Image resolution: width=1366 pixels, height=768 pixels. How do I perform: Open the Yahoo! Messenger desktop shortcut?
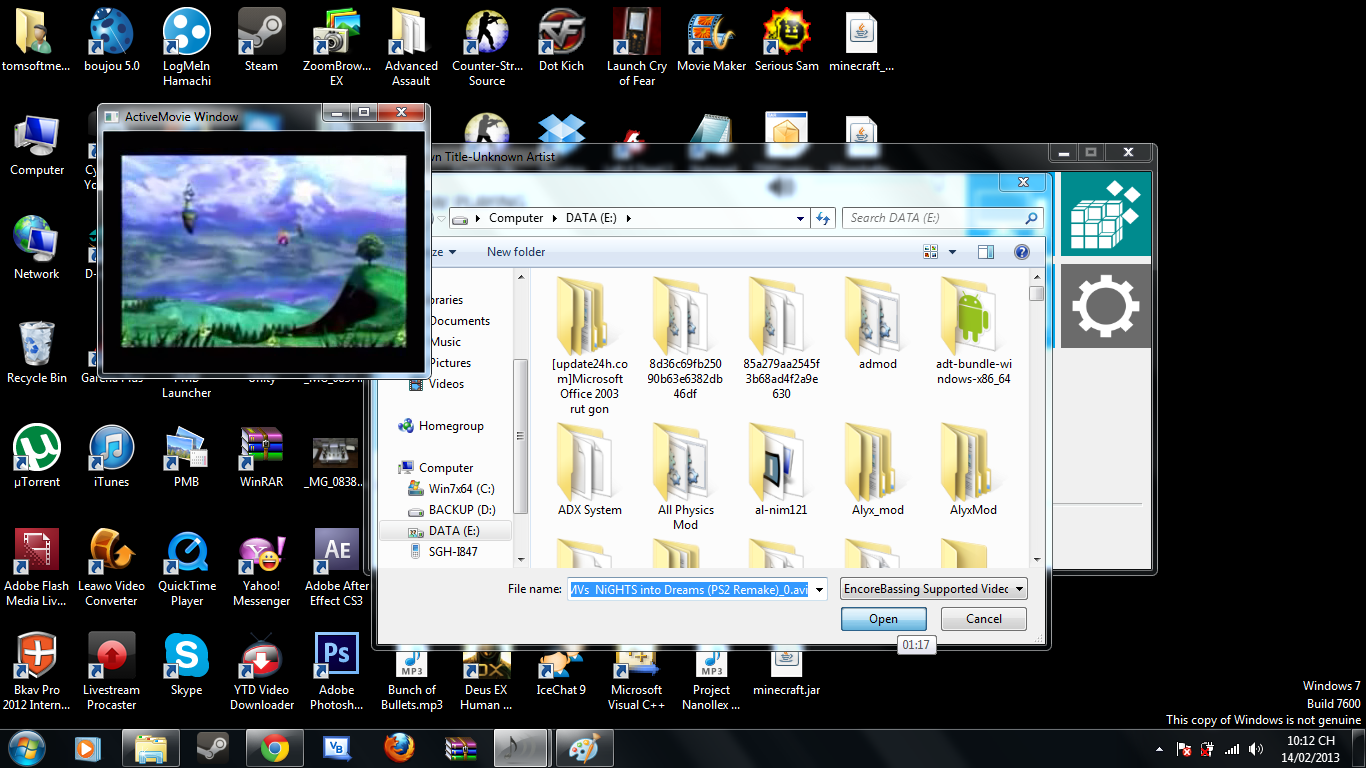pos(261,568)
